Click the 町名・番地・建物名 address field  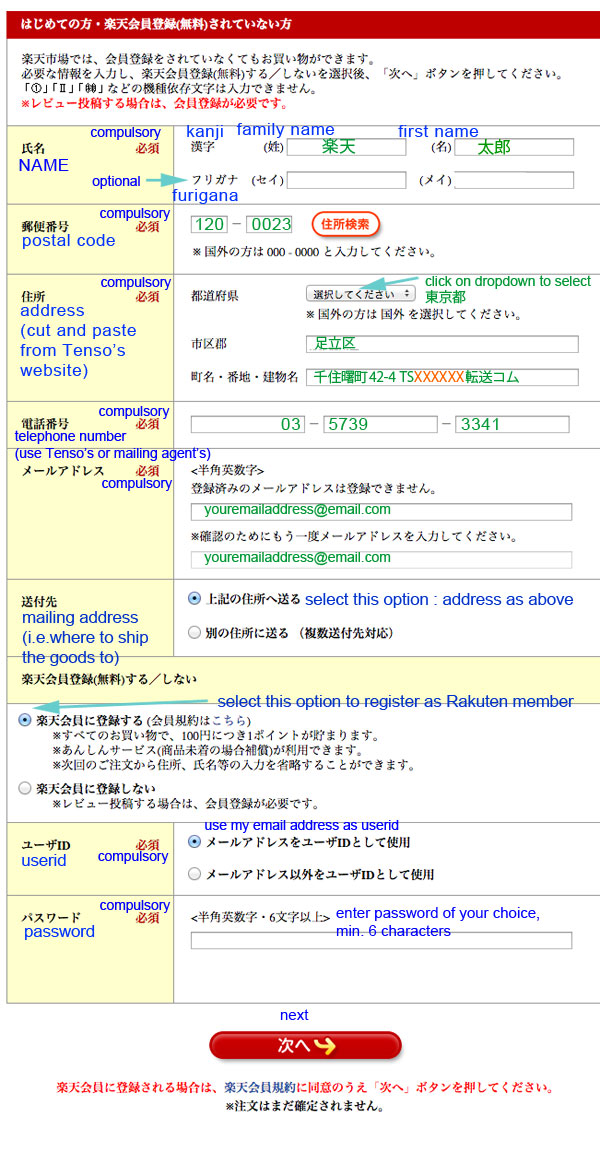pos(441,377)
